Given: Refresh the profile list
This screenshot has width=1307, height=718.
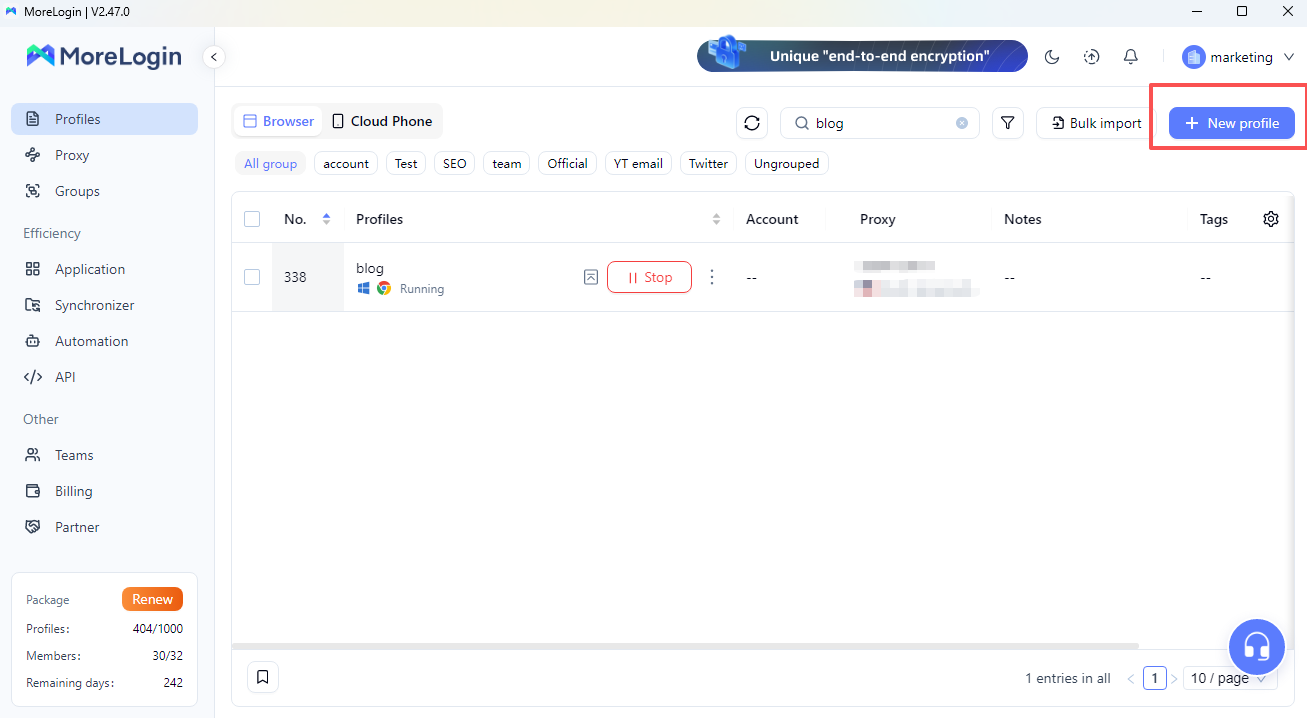Looking at the screenshot, I should 751,122.
